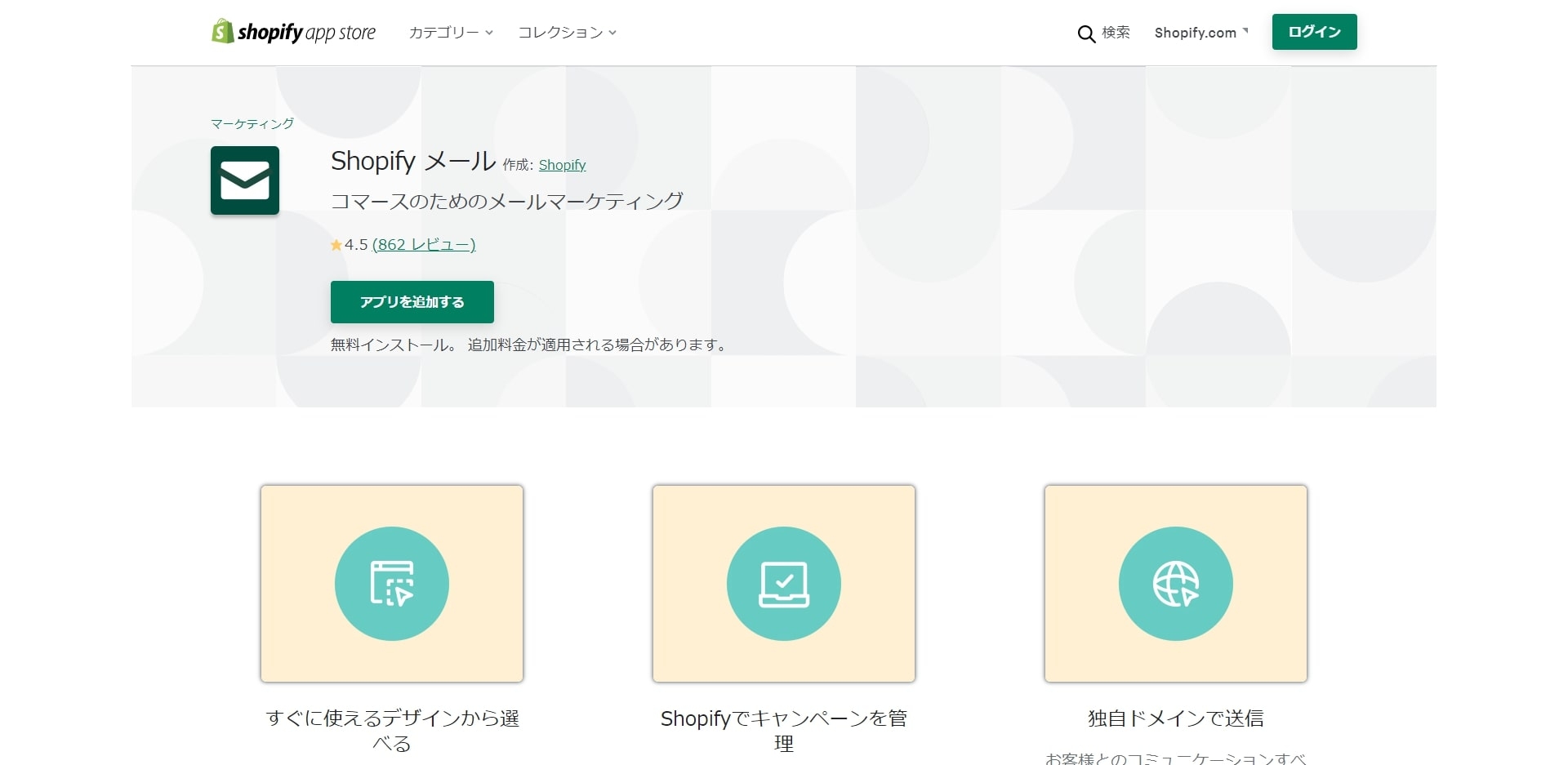Open the Shopify.com dropdown
1568x765 pixels.
[1200, 33]
